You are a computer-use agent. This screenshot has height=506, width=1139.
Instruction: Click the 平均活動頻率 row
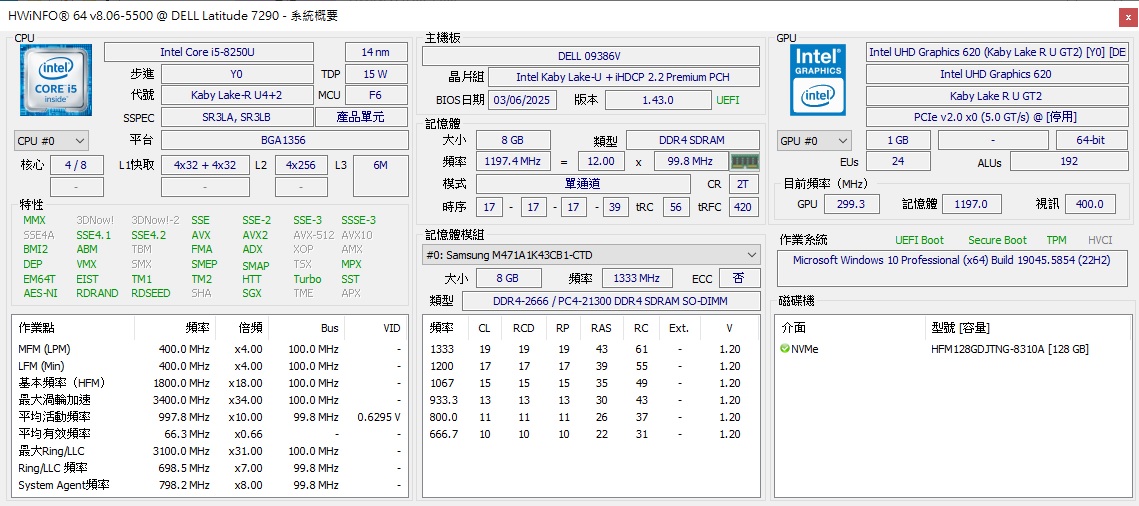[209, 417]
